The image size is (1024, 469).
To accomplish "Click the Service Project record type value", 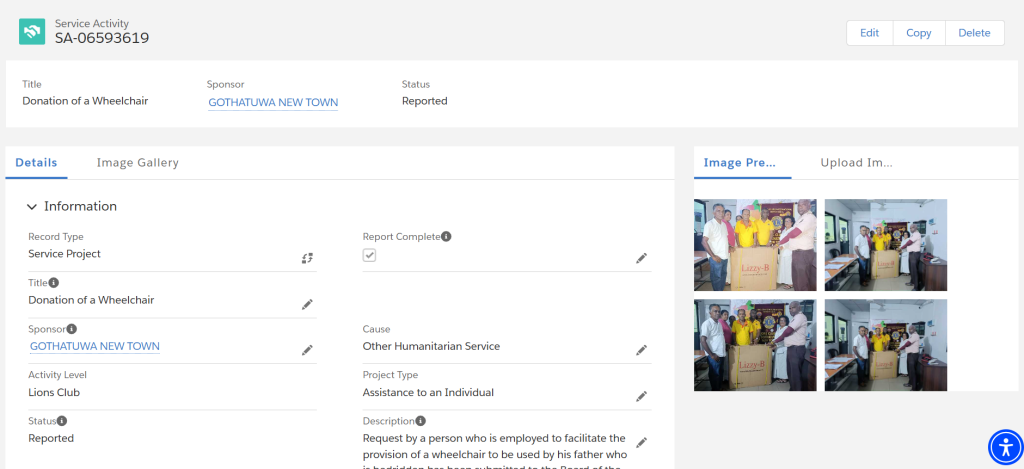I will (65, 253).
